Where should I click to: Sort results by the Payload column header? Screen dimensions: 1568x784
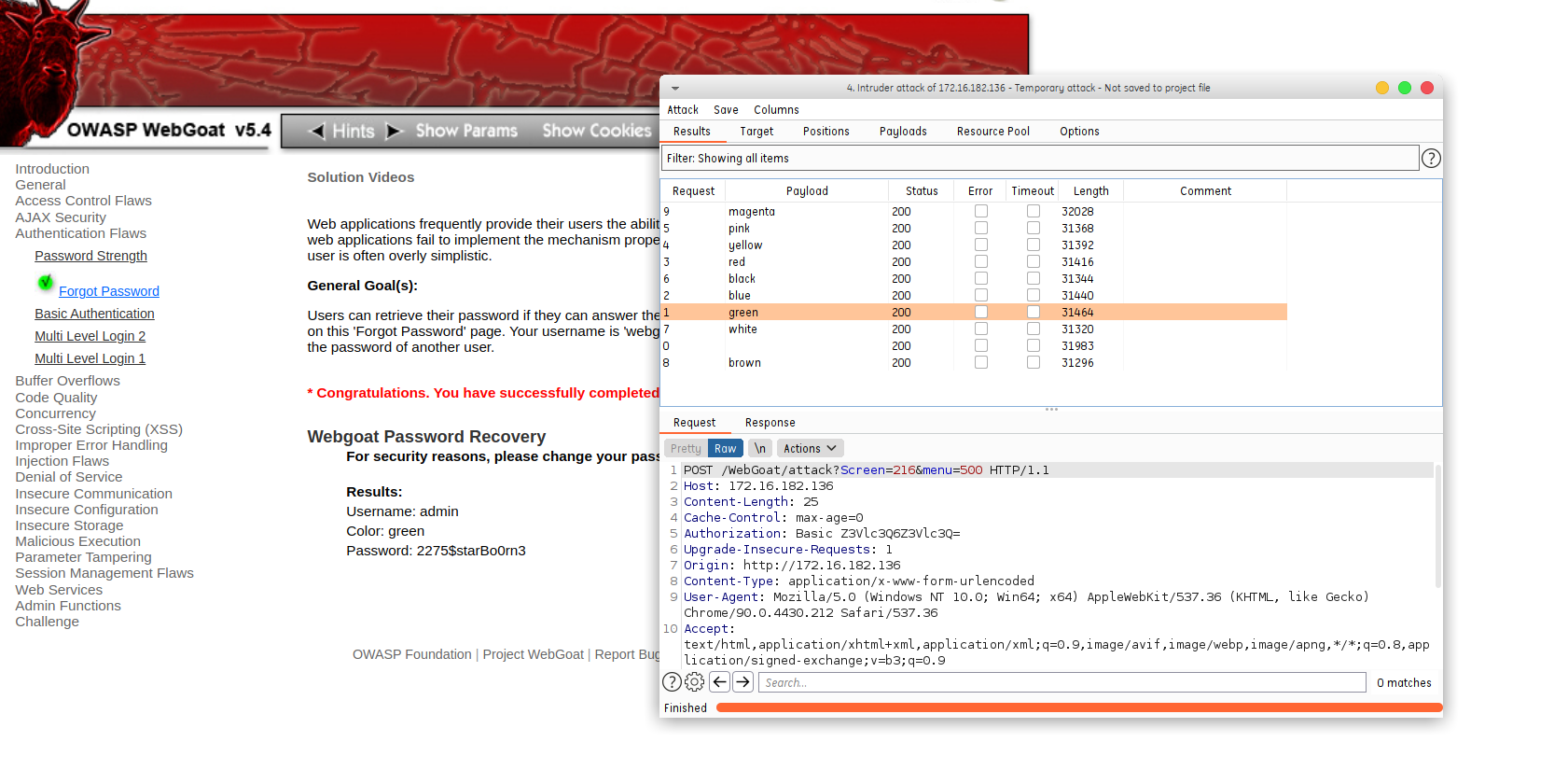click(x=807, y=191)
